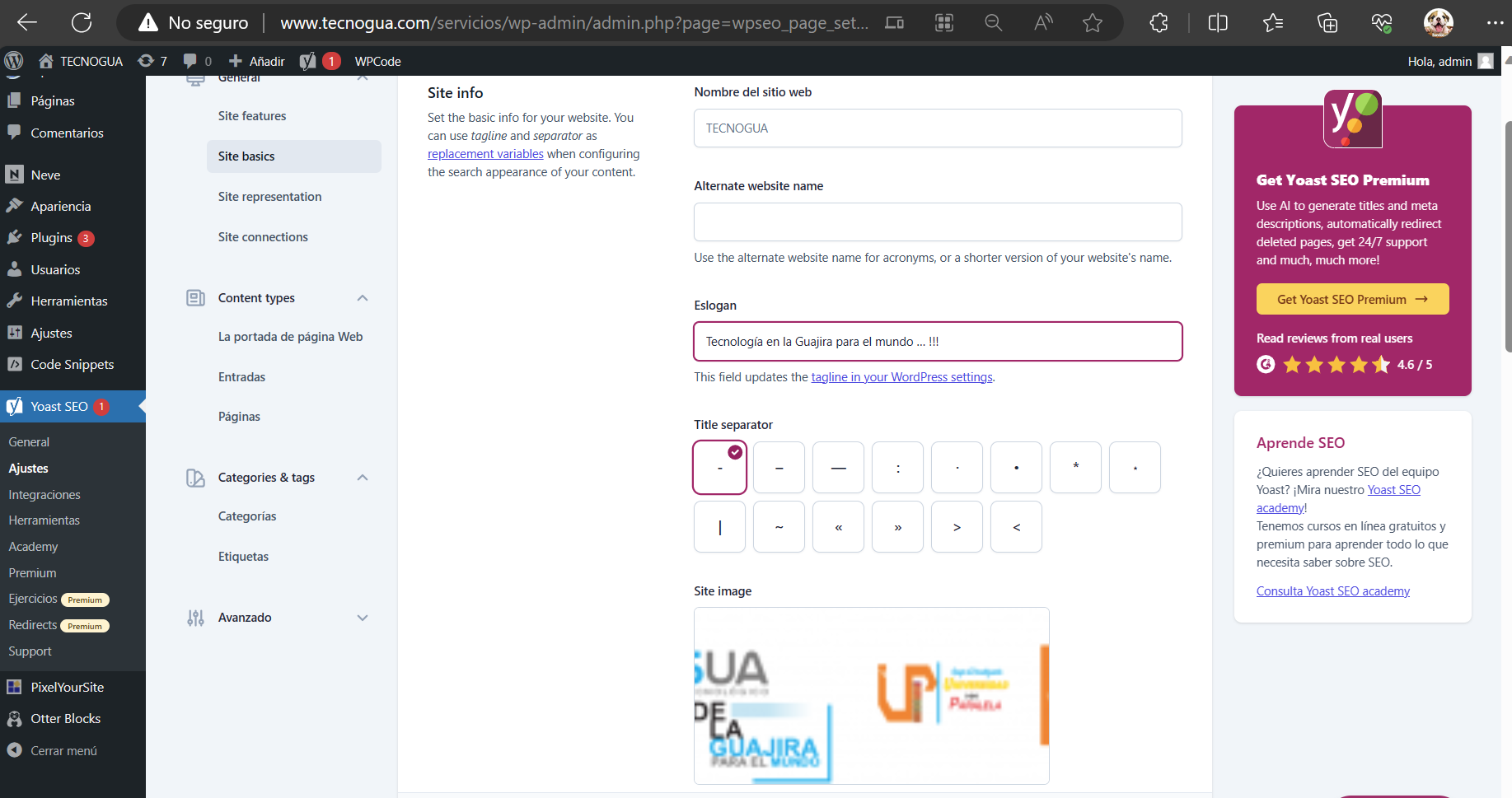Expand the Avanzado section

[363, 618]
